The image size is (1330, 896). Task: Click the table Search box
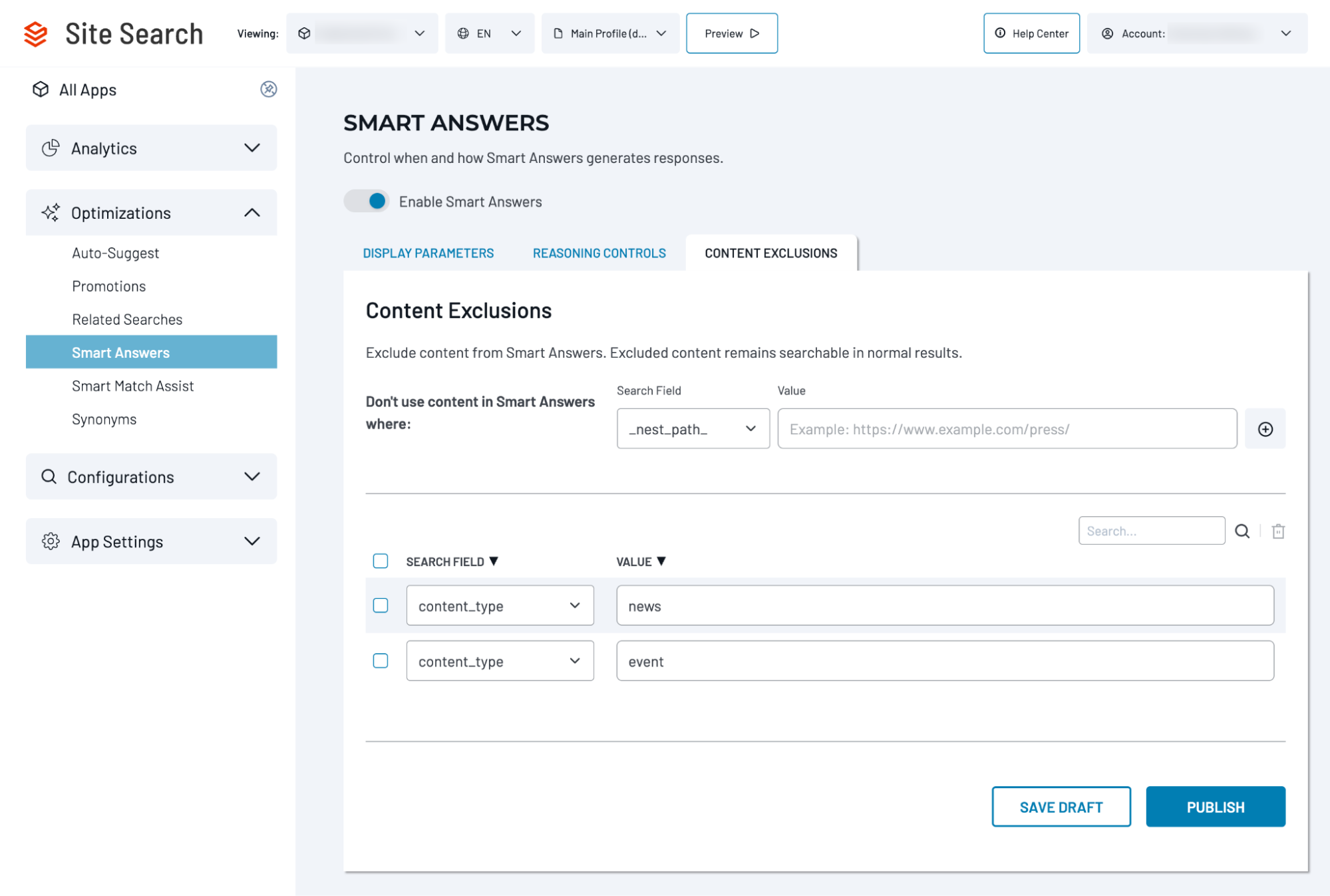pos(1152,531)
